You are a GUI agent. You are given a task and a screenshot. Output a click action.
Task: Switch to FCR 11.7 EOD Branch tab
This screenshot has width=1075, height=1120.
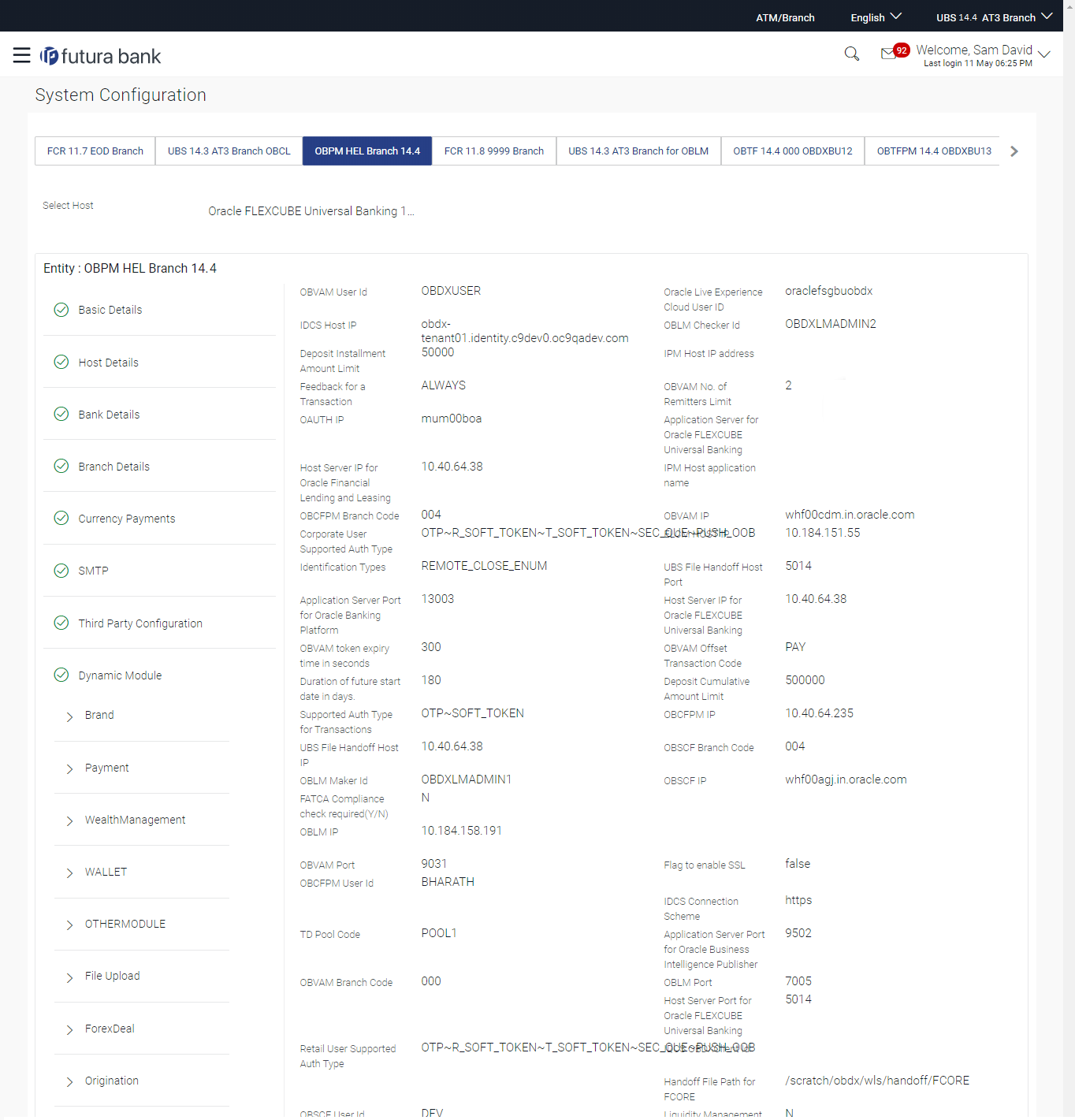click(x=95, y=151)
